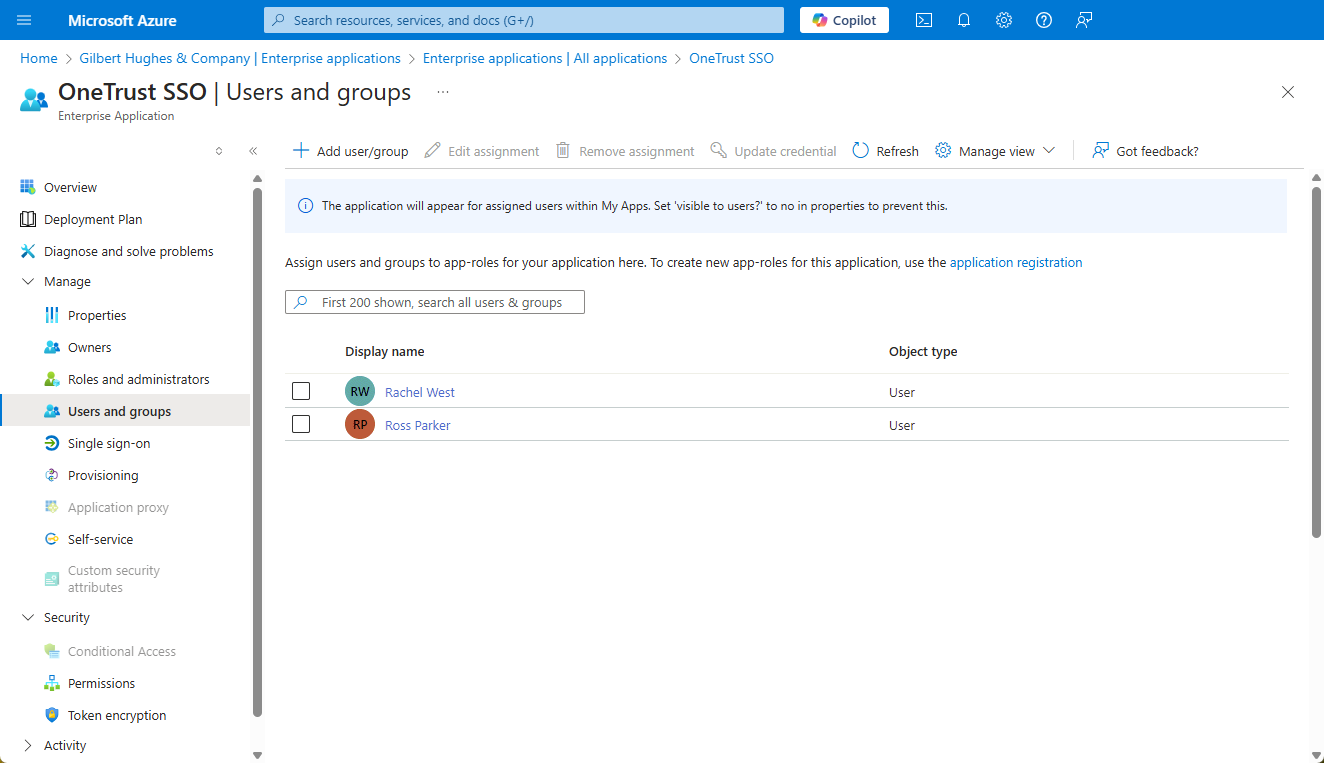Open the Provisioning page

click(102, 474)
